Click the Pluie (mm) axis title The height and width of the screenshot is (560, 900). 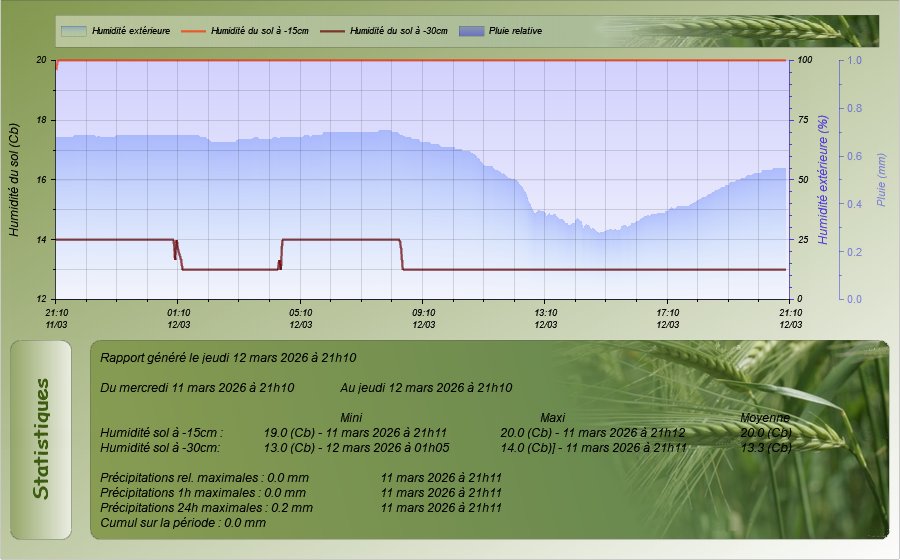881,180
